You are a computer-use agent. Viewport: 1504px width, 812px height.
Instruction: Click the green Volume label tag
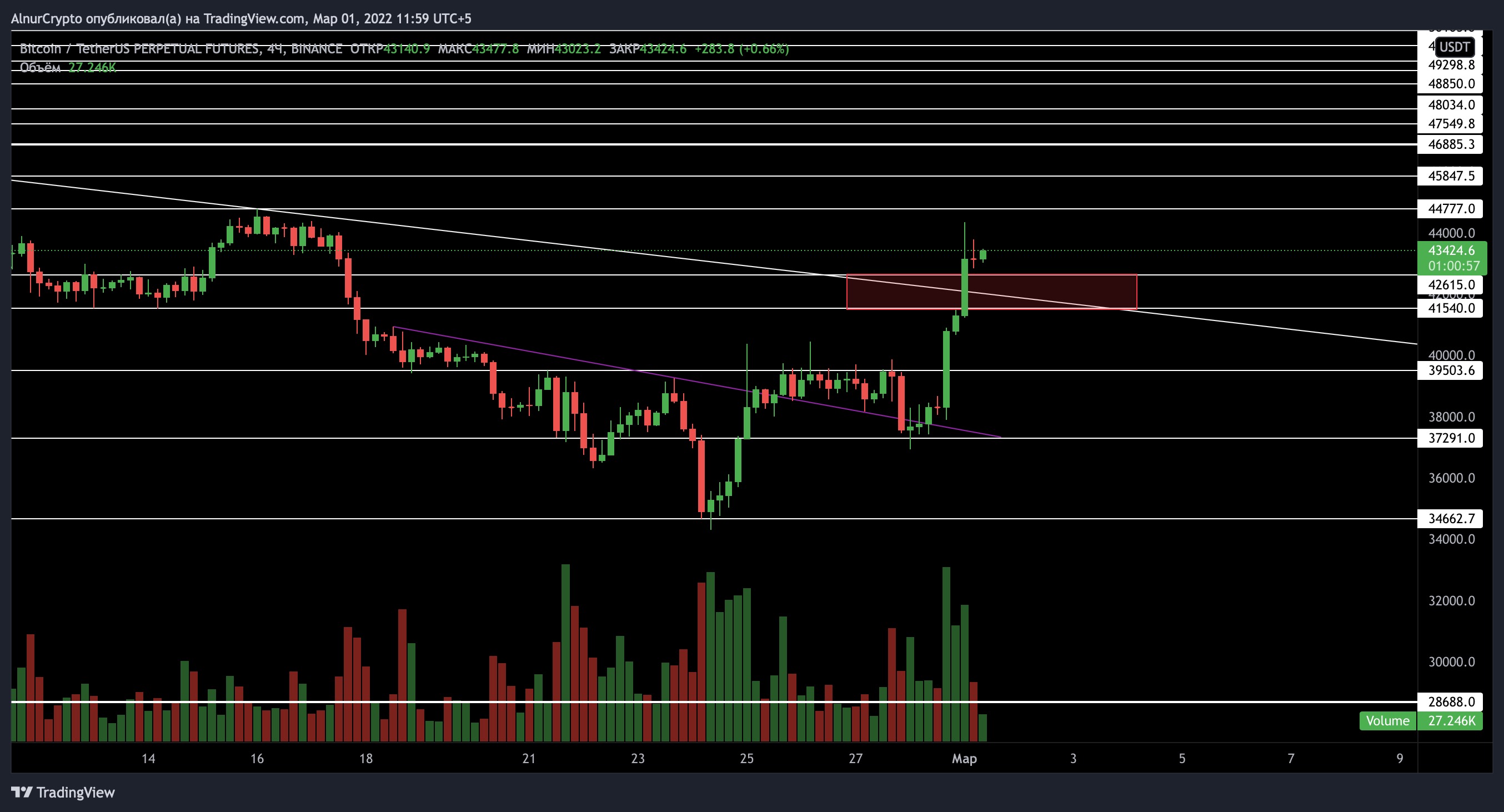pos(1387,720)
